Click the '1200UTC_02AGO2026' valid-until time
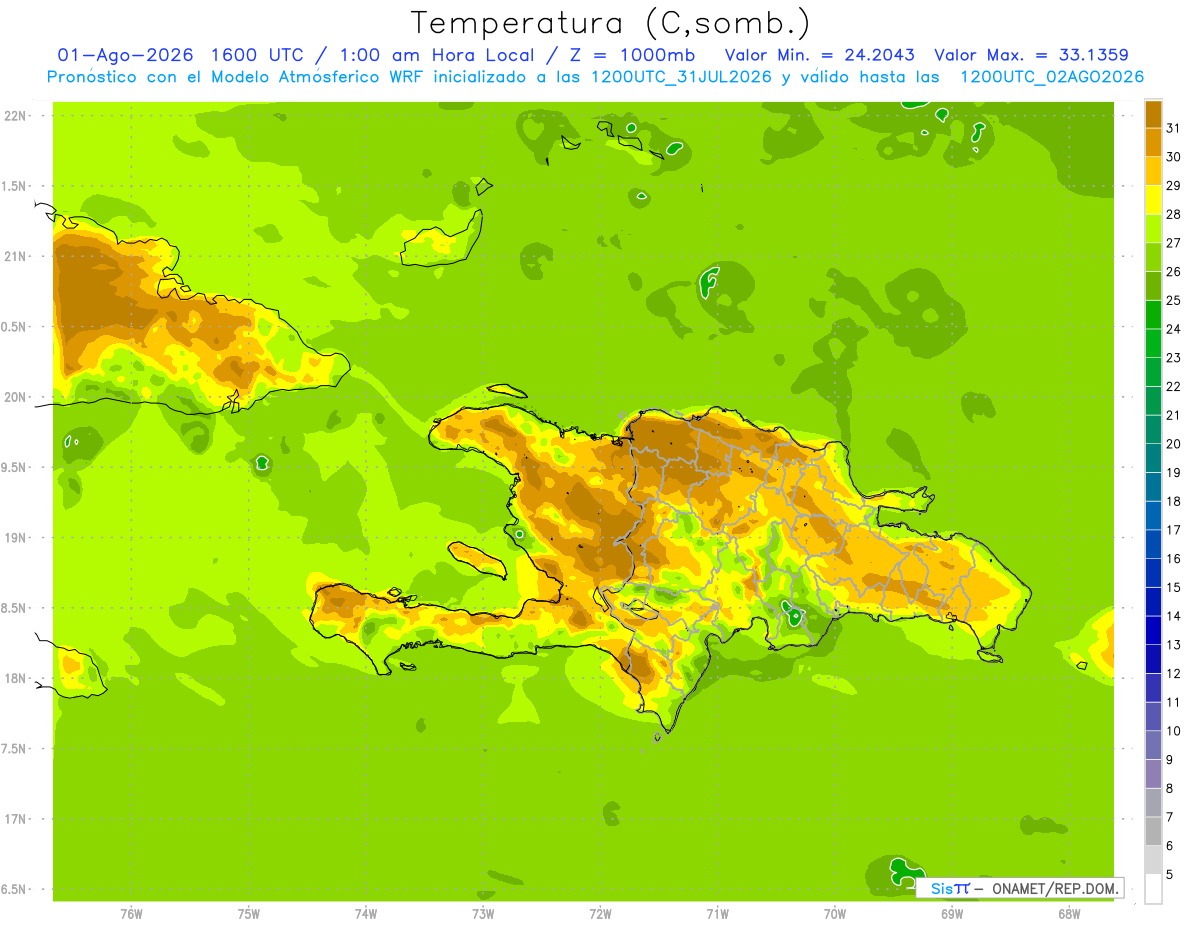This screenshot has height=927, width=1200. 1052,77
